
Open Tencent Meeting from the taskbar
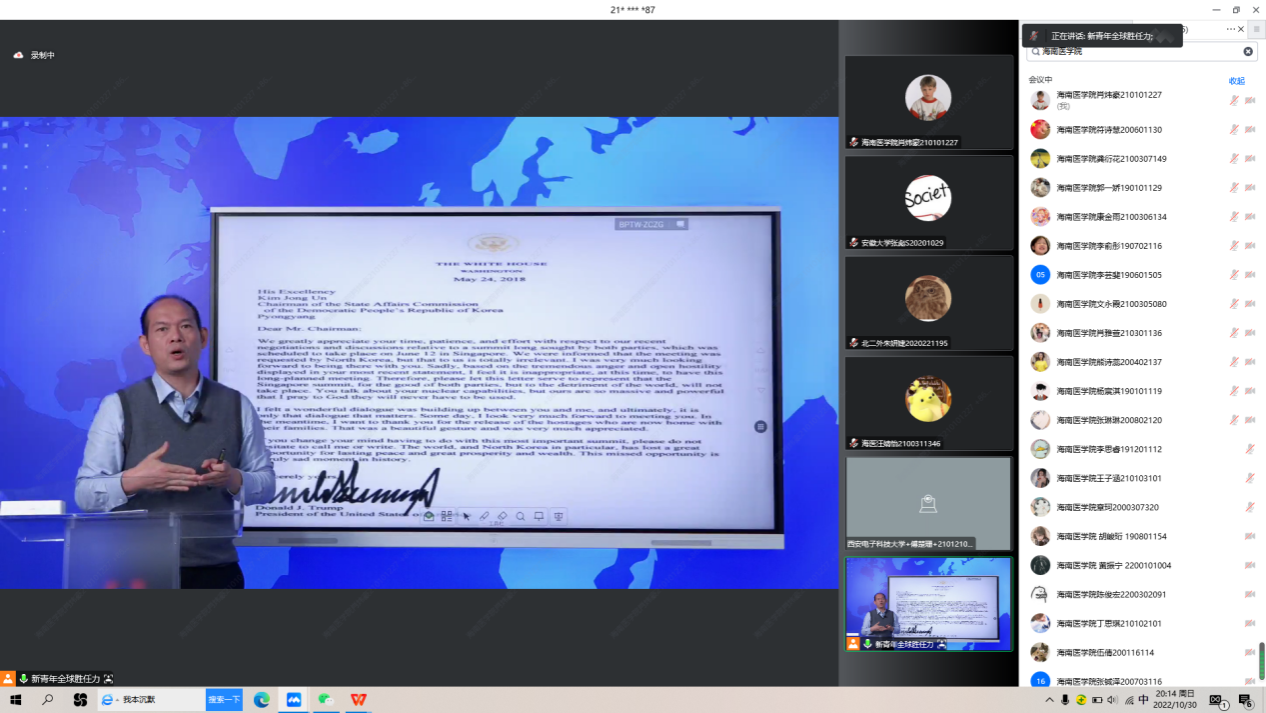294,700
